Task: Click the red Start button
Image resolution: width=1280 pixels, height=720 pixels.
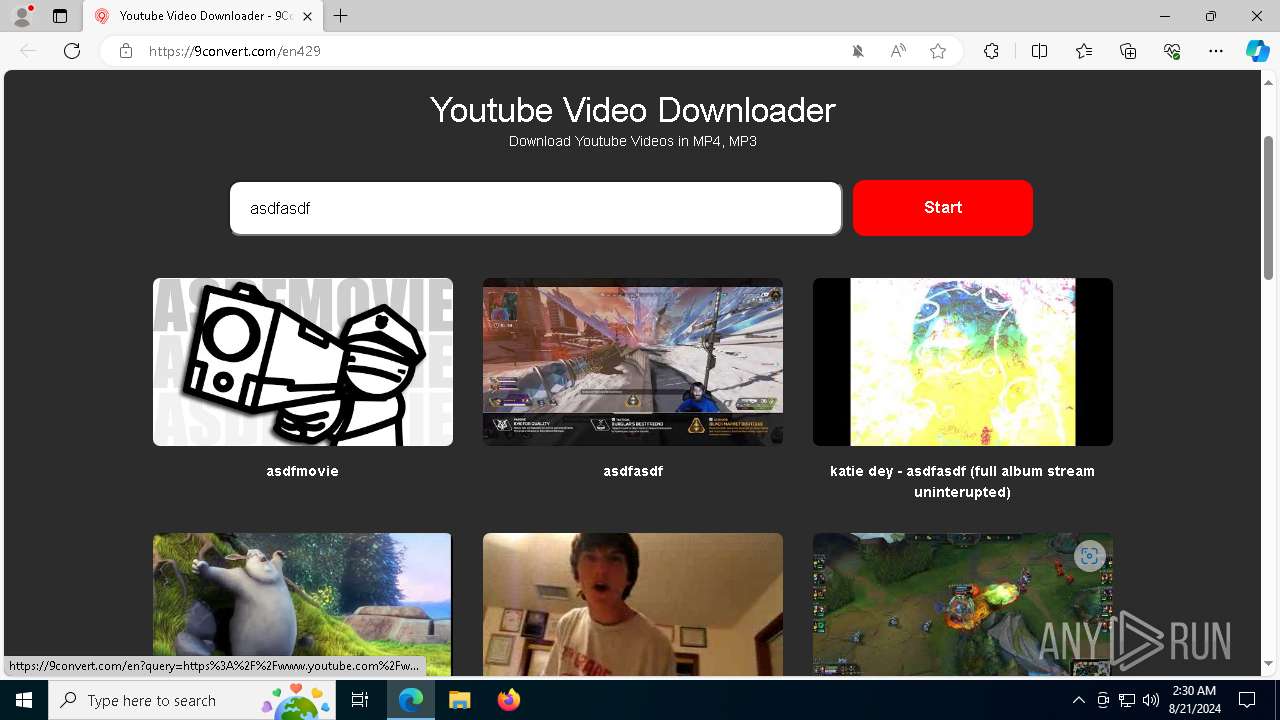Action: tap(943, 208)
